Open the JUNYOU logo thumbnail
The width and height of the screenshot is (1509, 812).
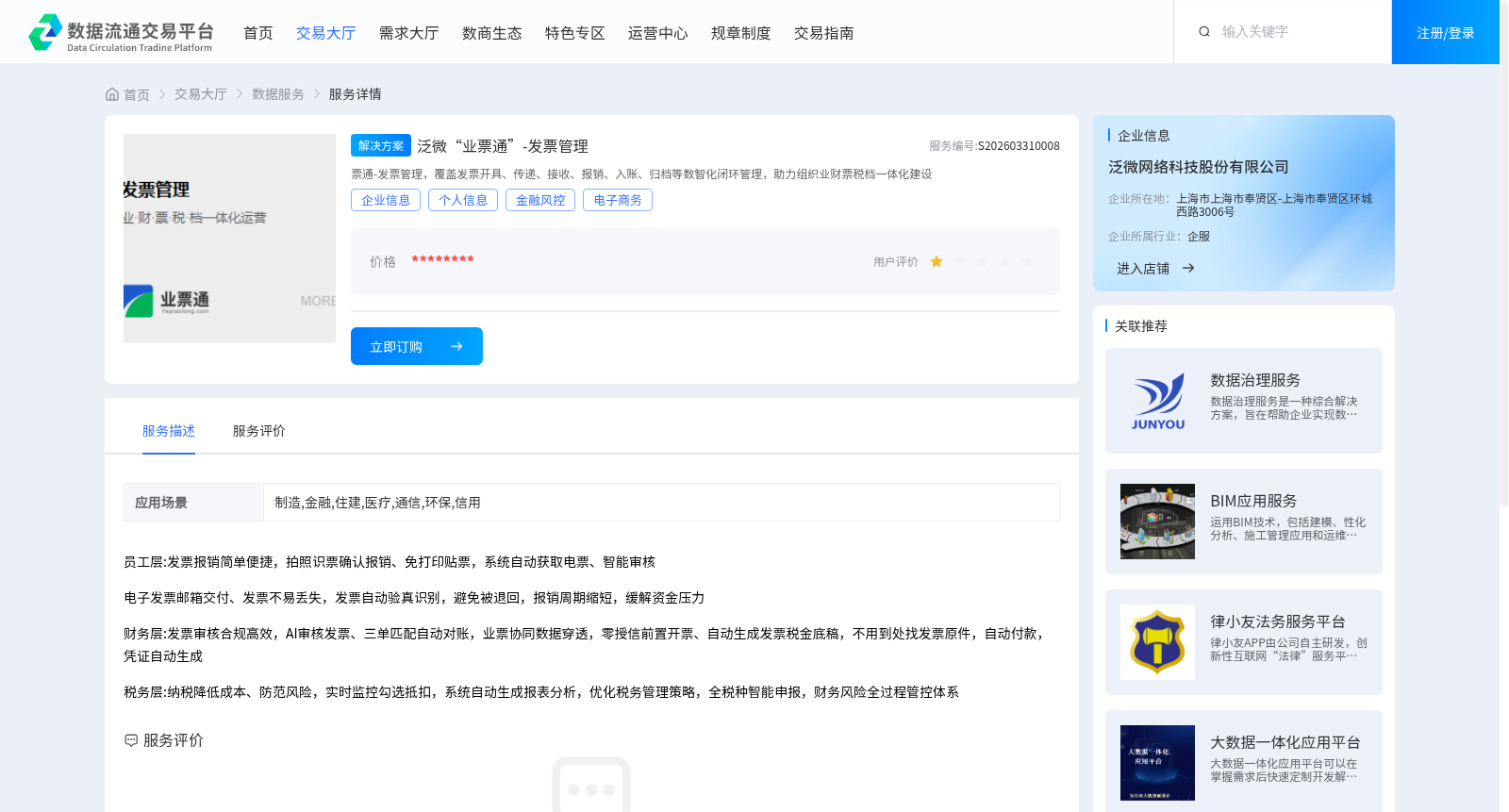coord(1157,401)
